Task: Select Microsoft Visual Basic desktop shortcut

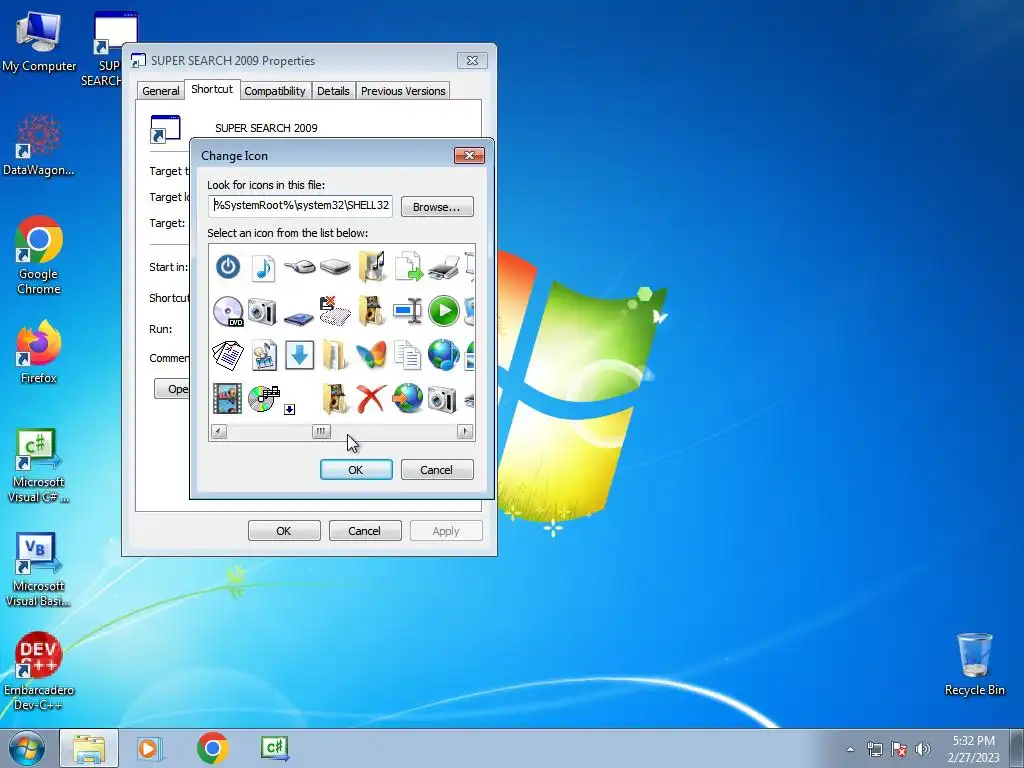Action: coord(39,570)
